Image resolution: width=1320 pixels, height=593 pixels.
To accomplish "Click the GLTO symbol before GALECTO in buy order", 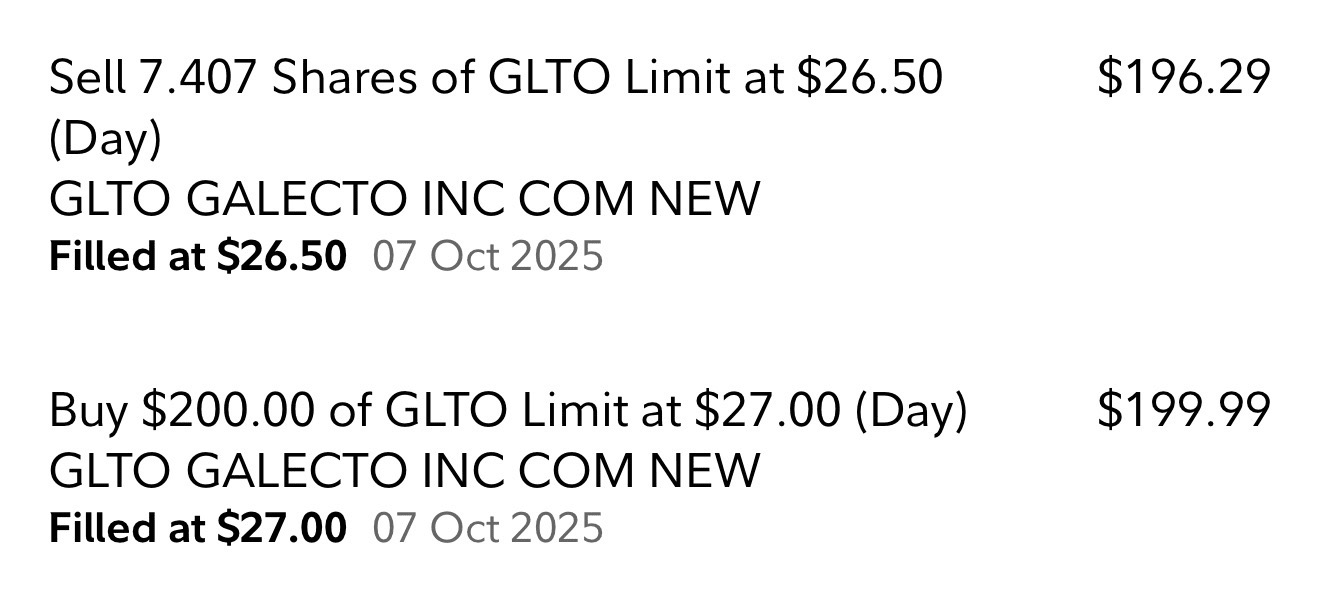I will click(111, 470).
